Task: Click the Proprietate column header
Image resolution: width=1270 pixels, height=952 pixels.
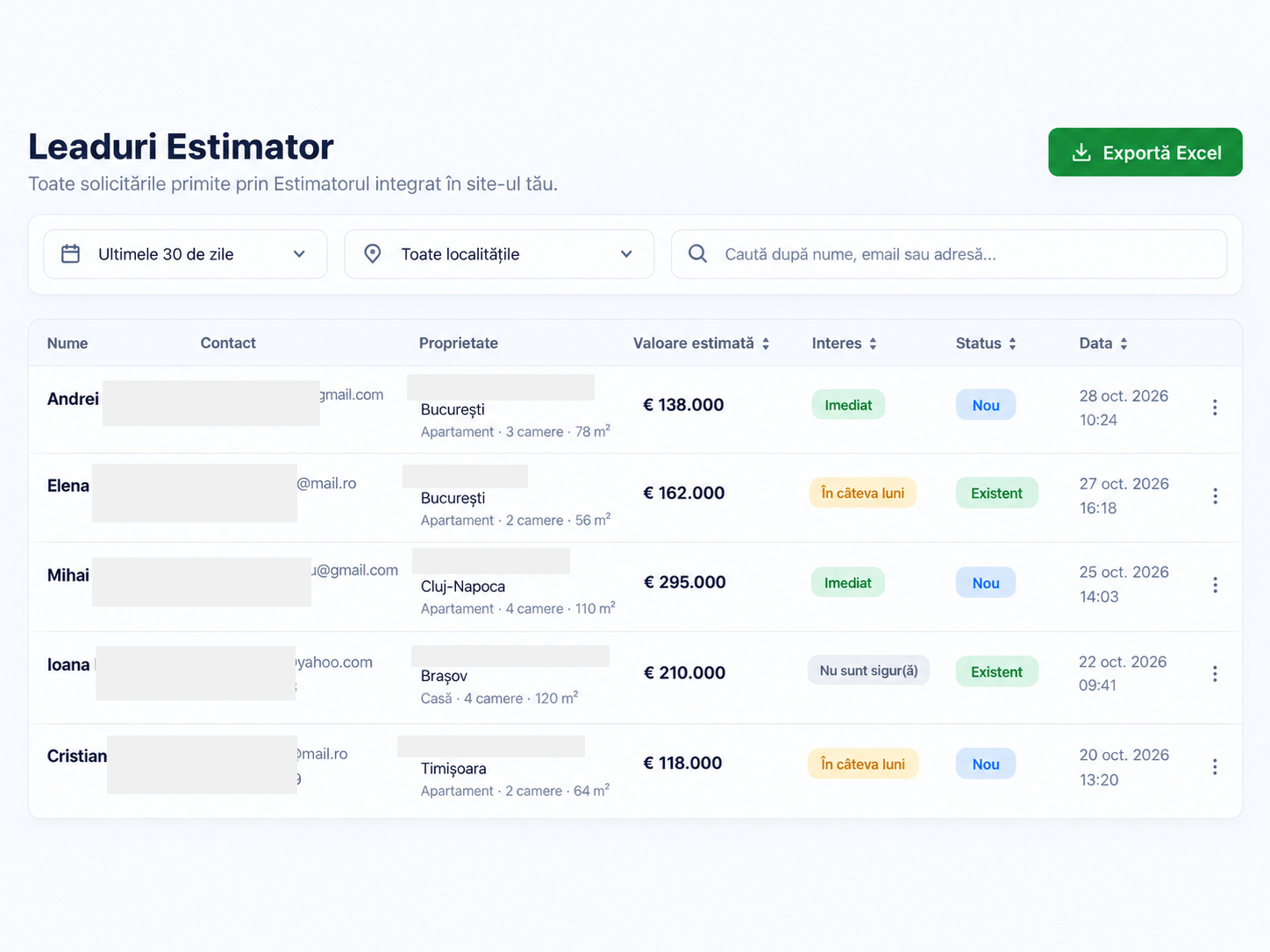Action: coord(459,344)
